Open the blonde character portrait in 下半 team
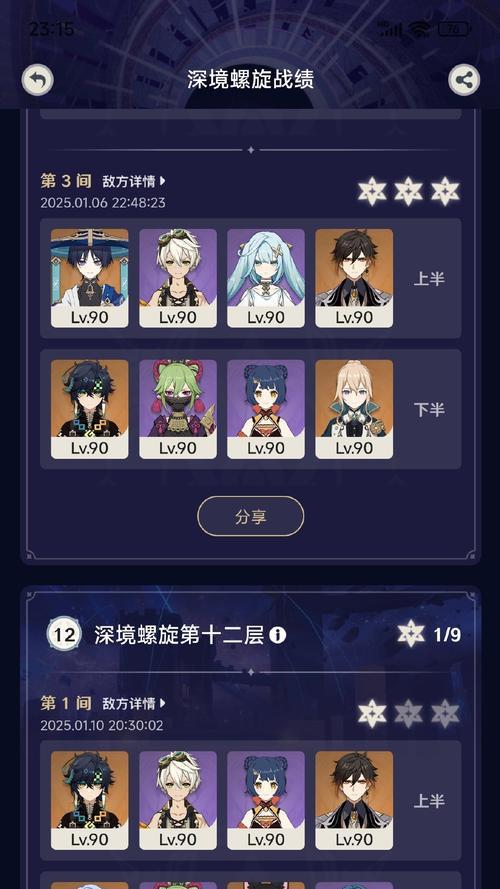Viewport: 500px width, 889px height. (354, 409)
